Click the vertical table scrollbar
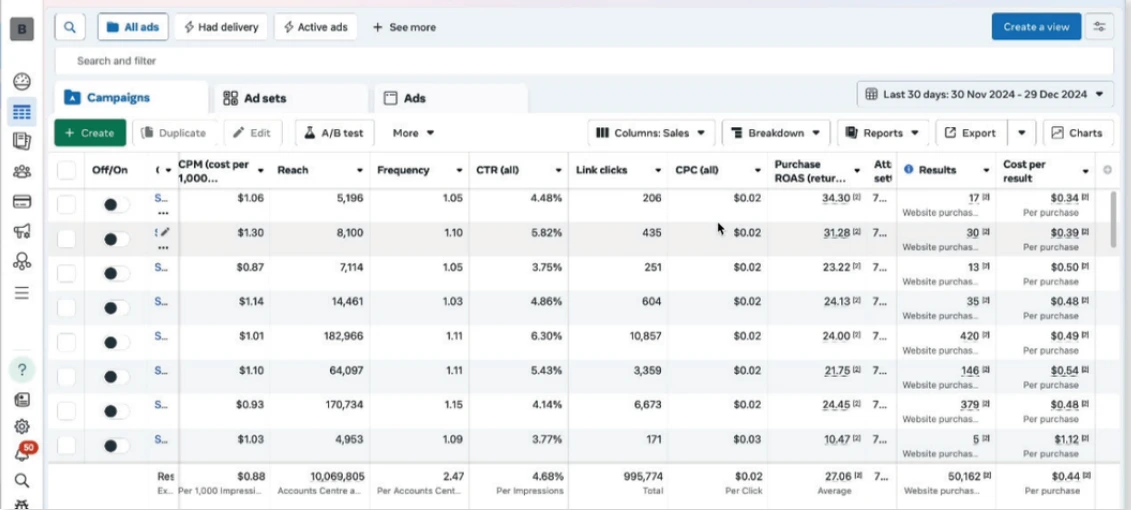The image size is (1131, 510). click(x=1115, y=219)
